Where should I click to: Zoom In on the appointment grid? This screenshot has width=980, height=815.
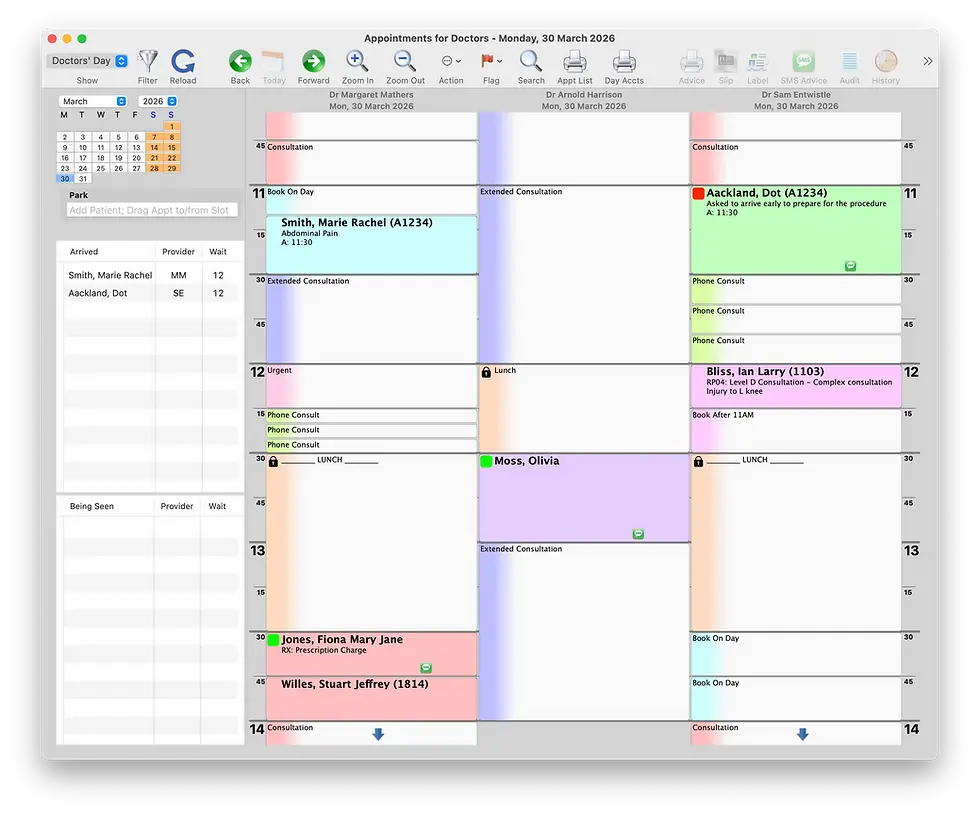click(x=357, y=61)
